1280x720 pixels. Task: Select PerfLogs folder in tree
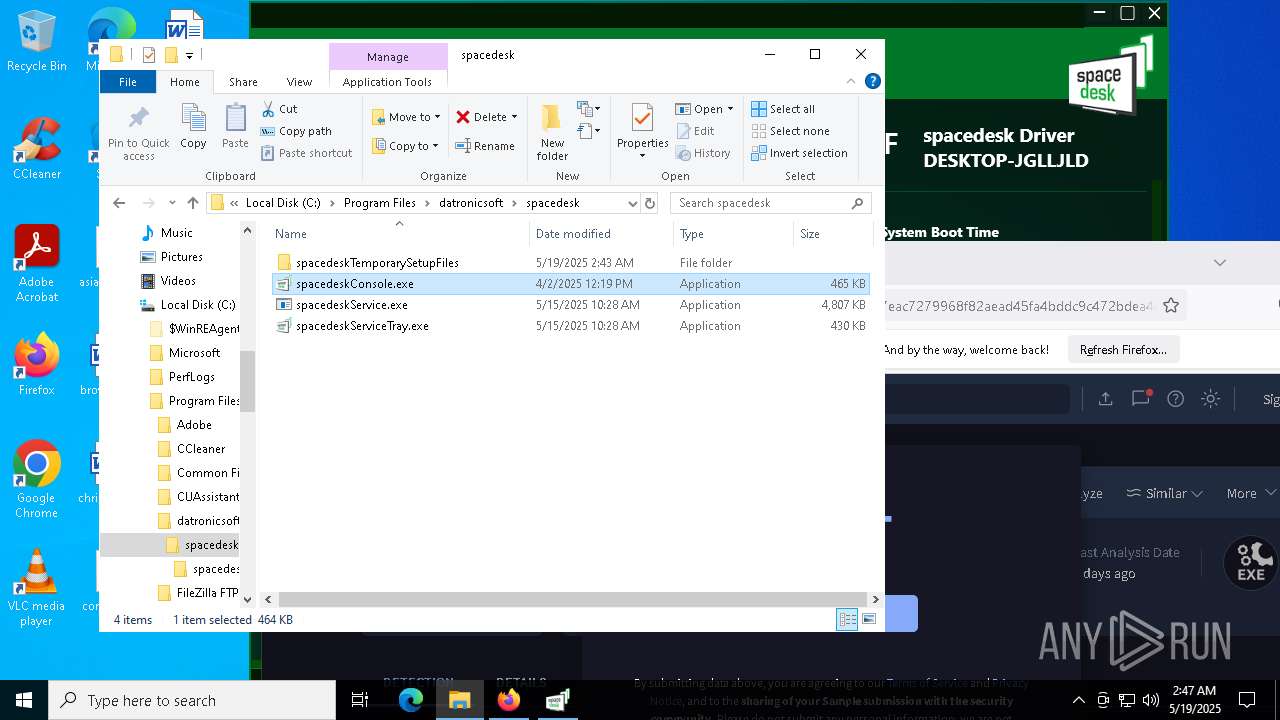point(191,377)
